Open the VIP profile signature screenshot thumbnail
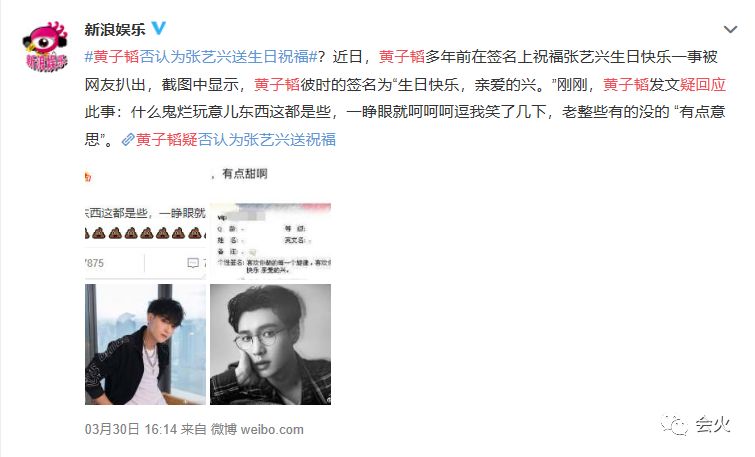Viewport: 755px width, 457px height. point(271,241)
